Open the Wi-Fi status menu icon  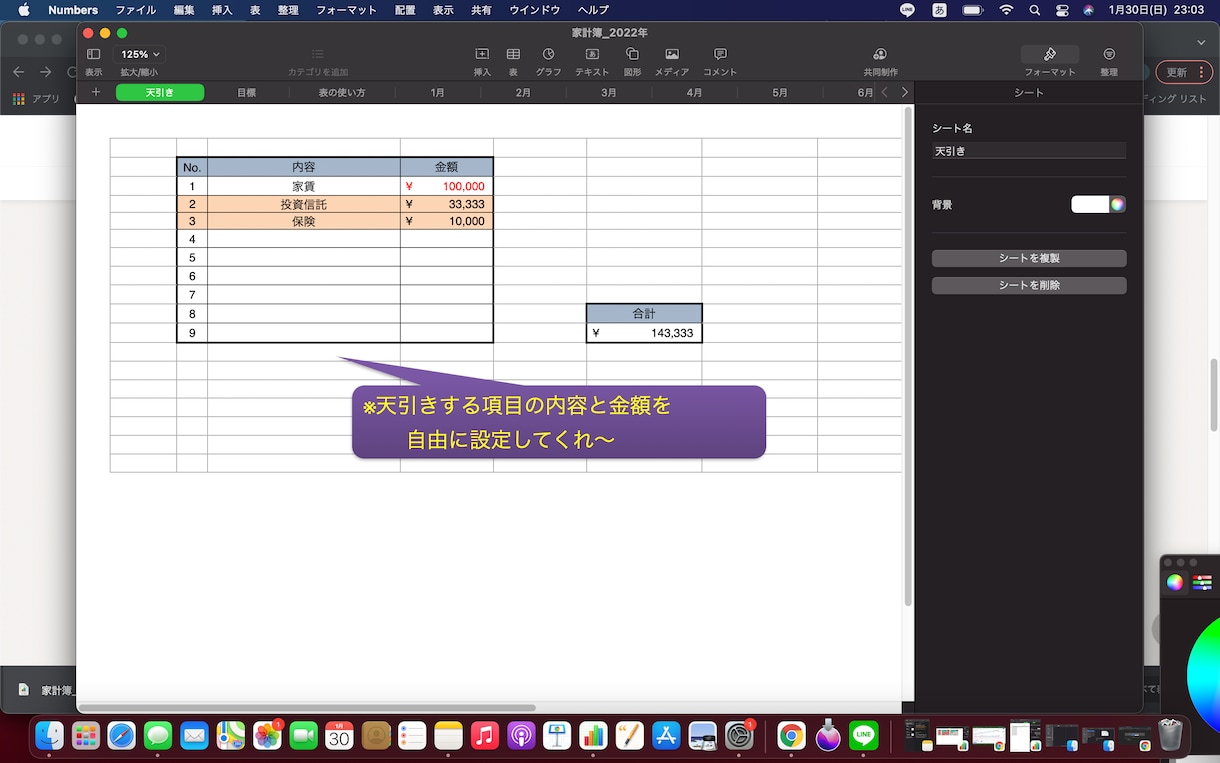pos(1007,10)
